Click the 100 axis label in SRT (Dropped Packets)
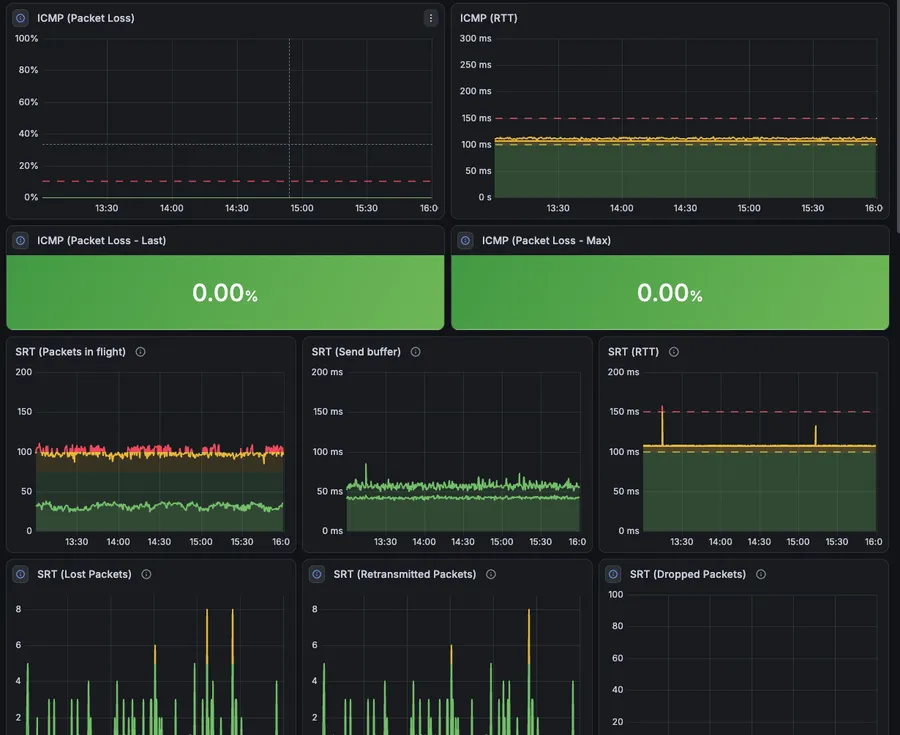The width and height of the screenshot is (900, 735). click(615, 595)
